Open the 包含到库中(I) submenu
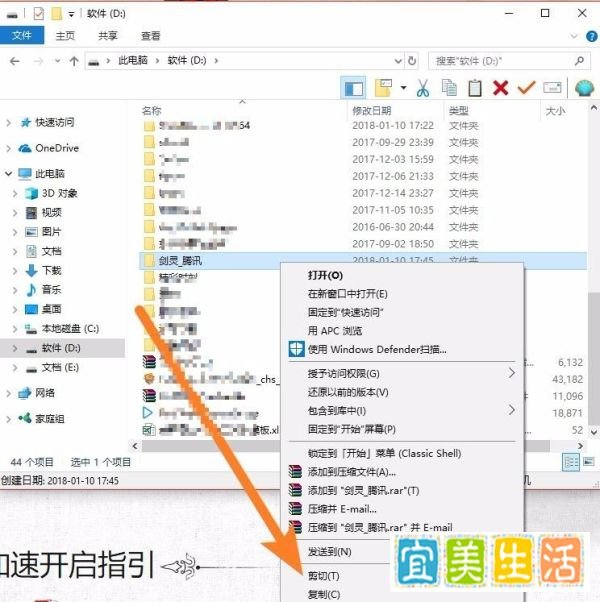 coord(337,411)
